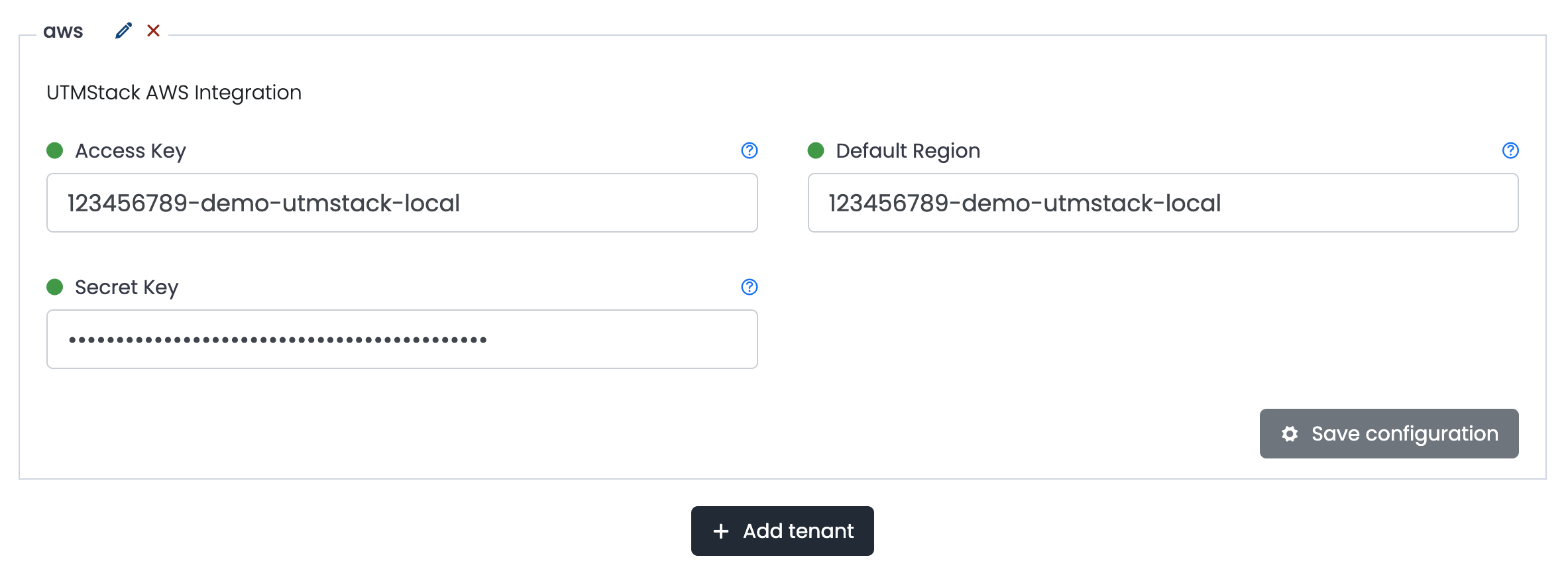Click green status dot beside Access Key
This screenshot has height=583, width=1568.
click(55, 150)
